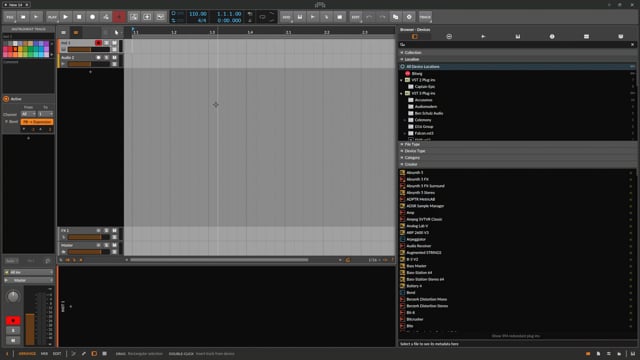Click the inspector mute button
The image size is (640, 360).
tap(13, 340)
